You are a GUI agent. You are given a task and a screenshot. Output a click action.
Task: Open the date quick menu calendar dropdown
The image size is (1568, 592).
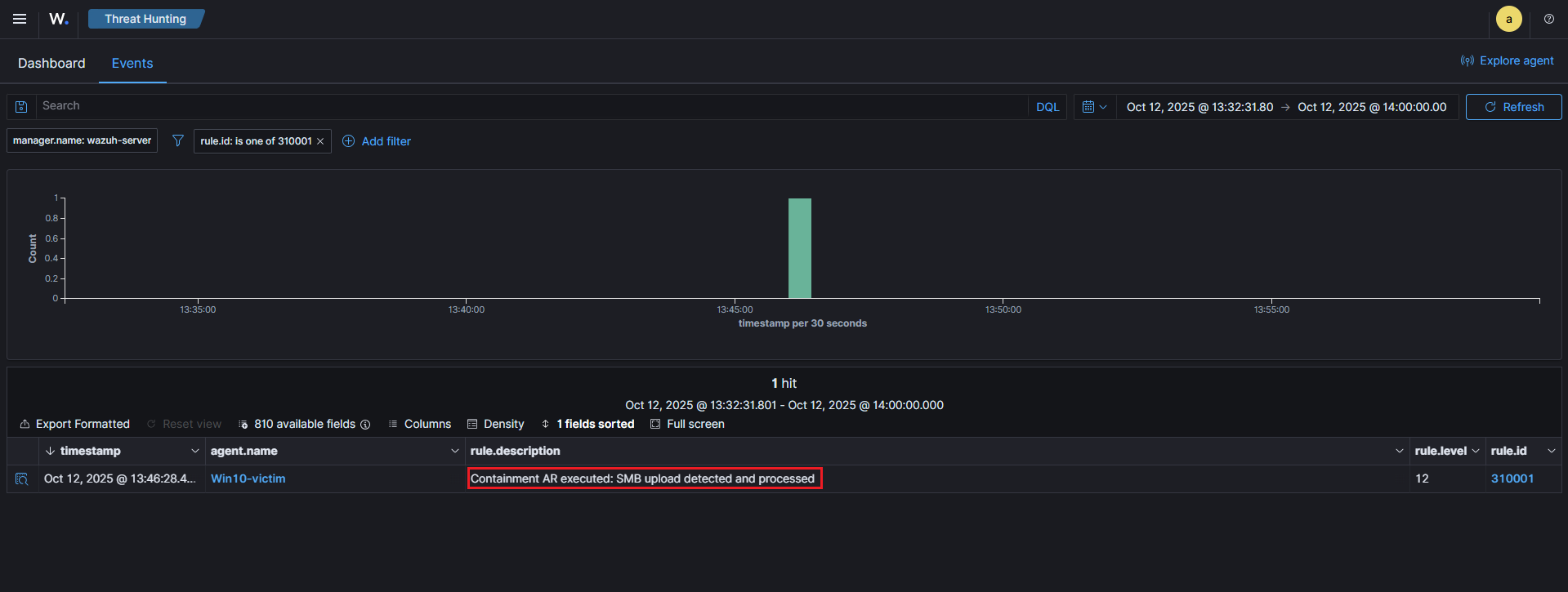pyautogui.click(x=1093, y=107)
